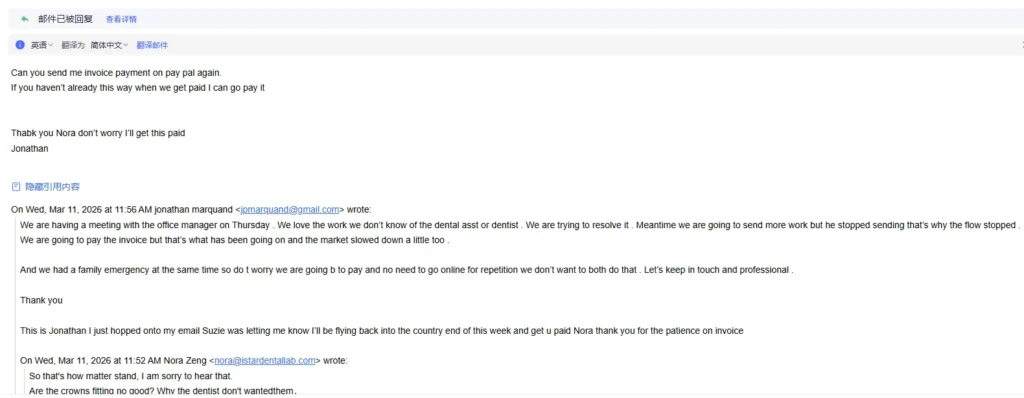Click the line starting 'Can you send me invoice'
Image resolution: width=1024 pixels, height=398 pixels.
(112, 73)
